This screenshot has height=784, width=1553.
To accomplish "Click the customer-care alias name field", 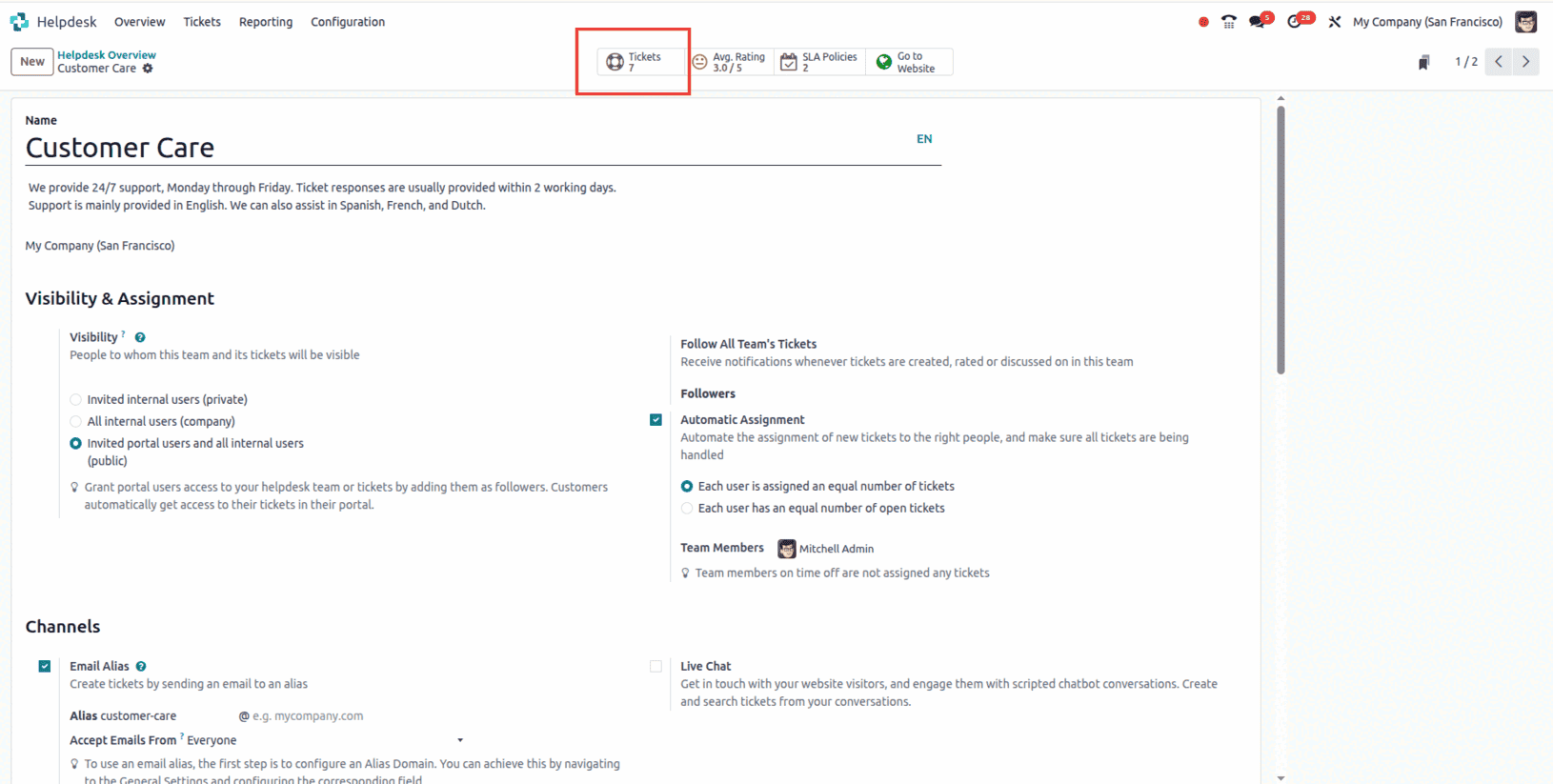I will 138,716.
